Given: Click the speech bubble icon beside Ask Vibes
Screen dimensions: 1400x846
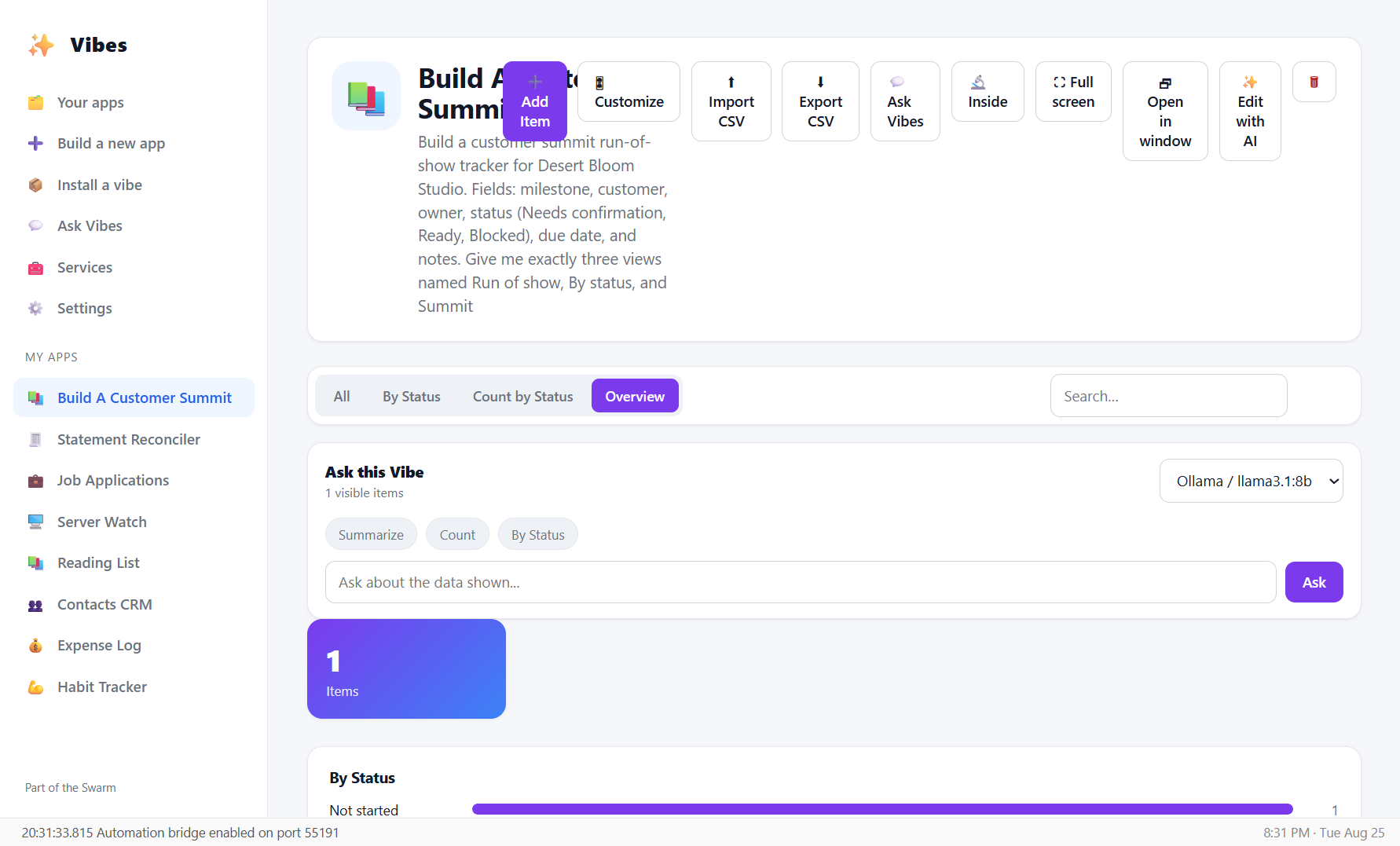Looking at the screenshot, I should tap(35, 226).
